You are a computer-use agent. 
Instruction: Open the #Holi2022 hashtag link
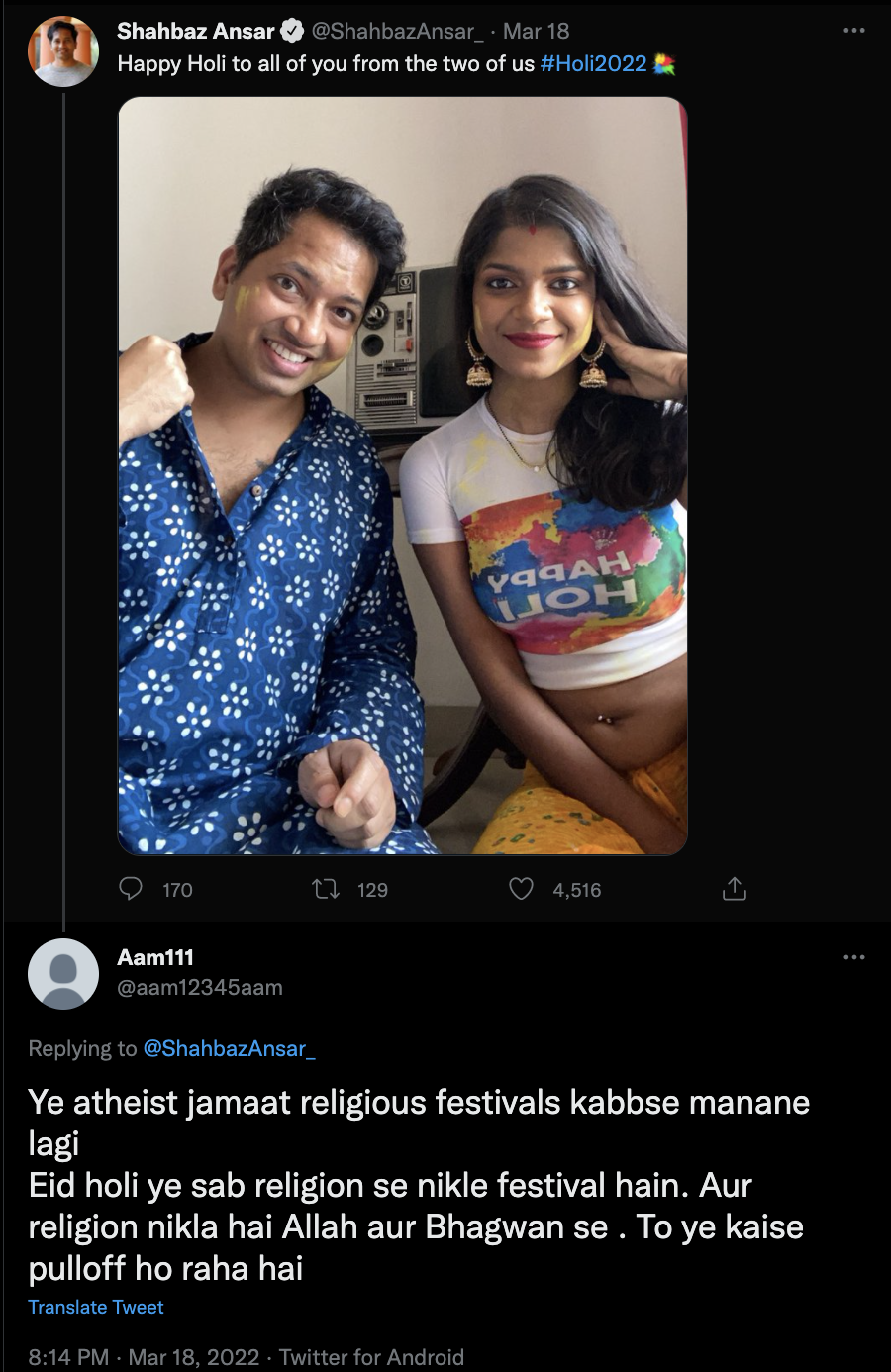[593, 64]
